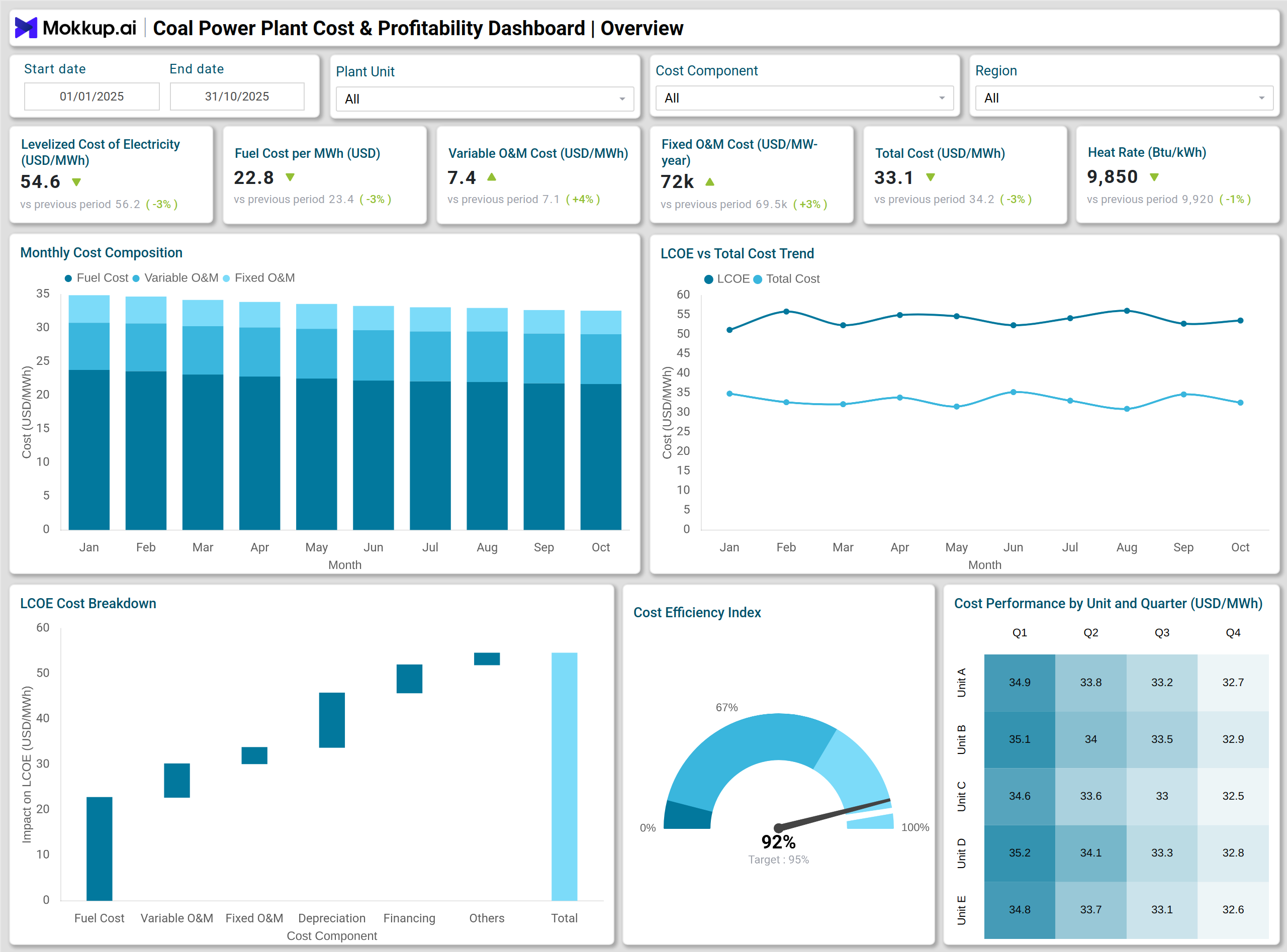Select the Jan stacked bar

[89, 413]
